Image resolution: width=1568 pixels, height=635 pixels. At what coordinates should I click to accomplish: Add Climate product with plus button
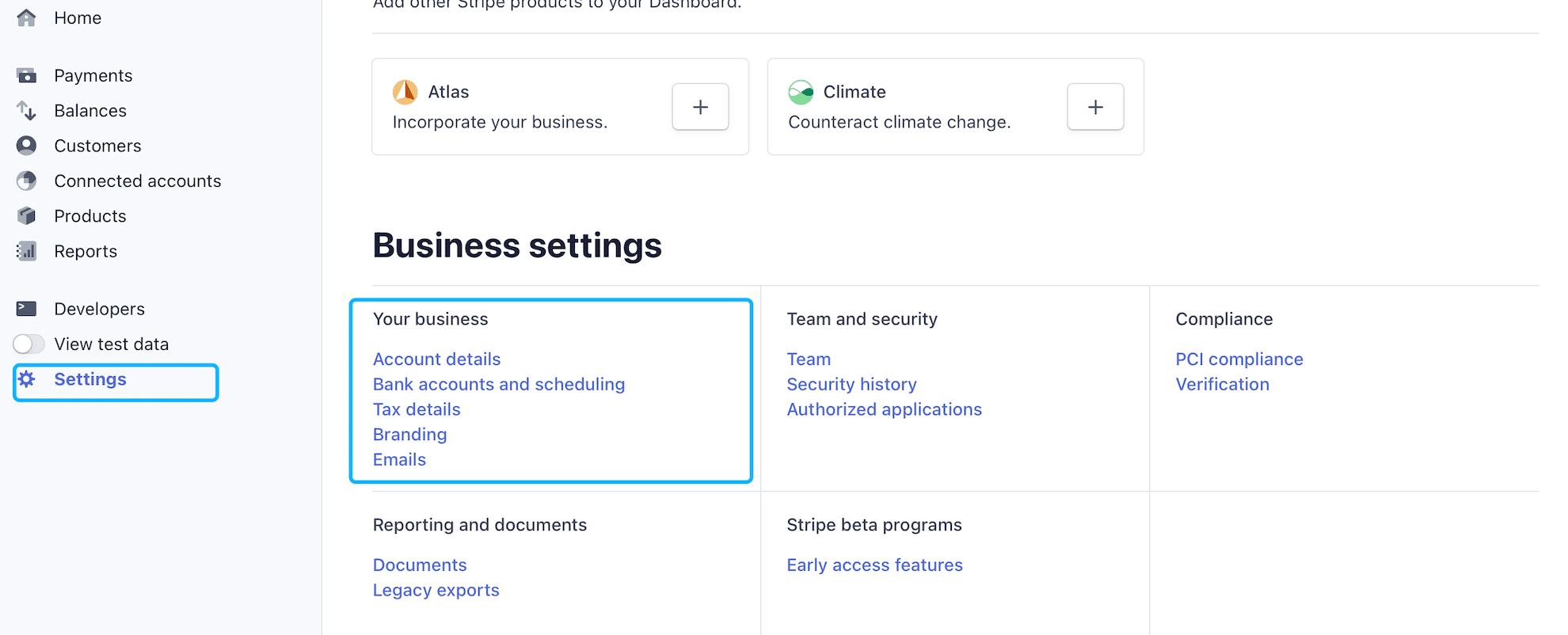[x=1095, y=107]
